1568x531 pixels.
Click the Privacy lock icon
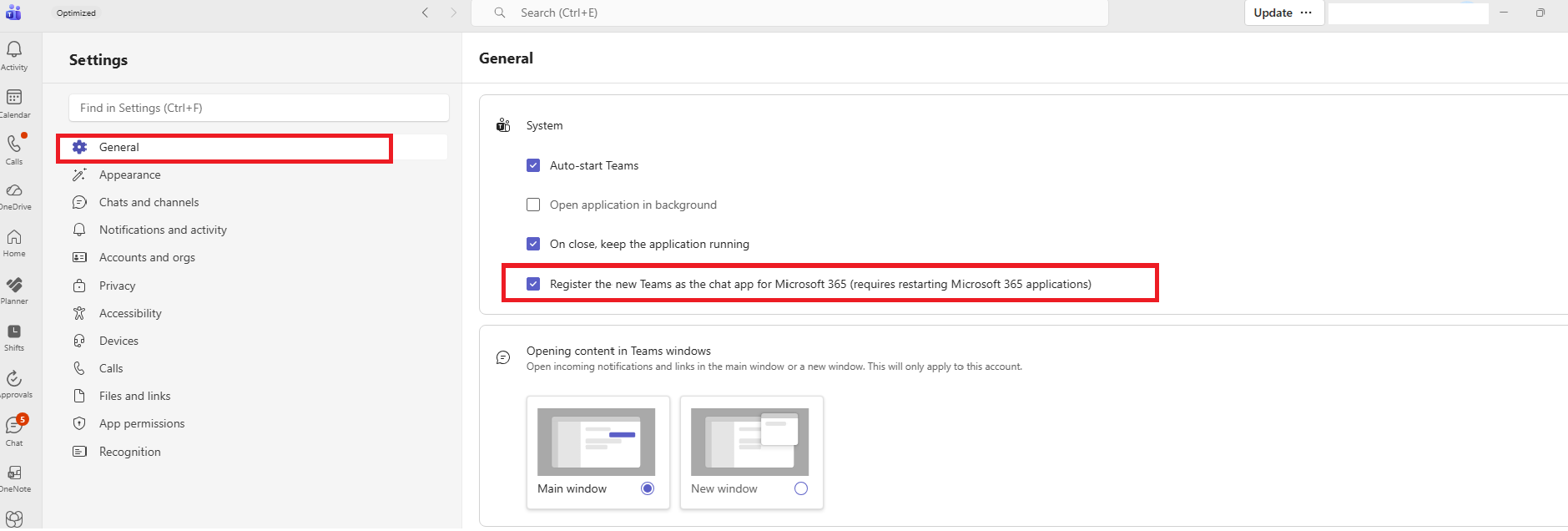[x=79, y=286]
